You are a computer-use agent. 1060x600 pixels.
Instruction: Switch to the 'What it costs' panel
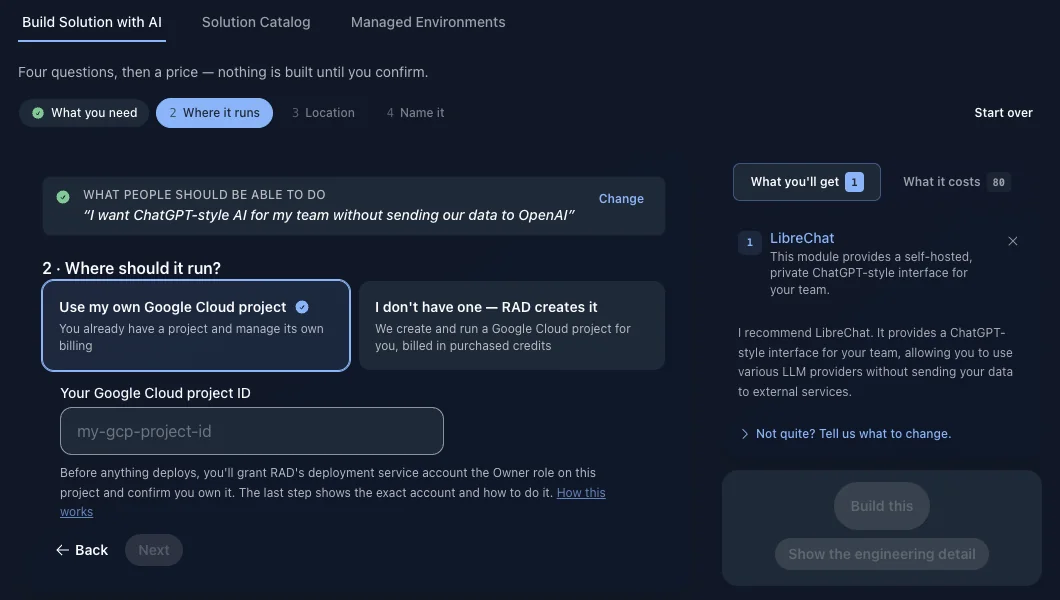click(x=957, y=182)
